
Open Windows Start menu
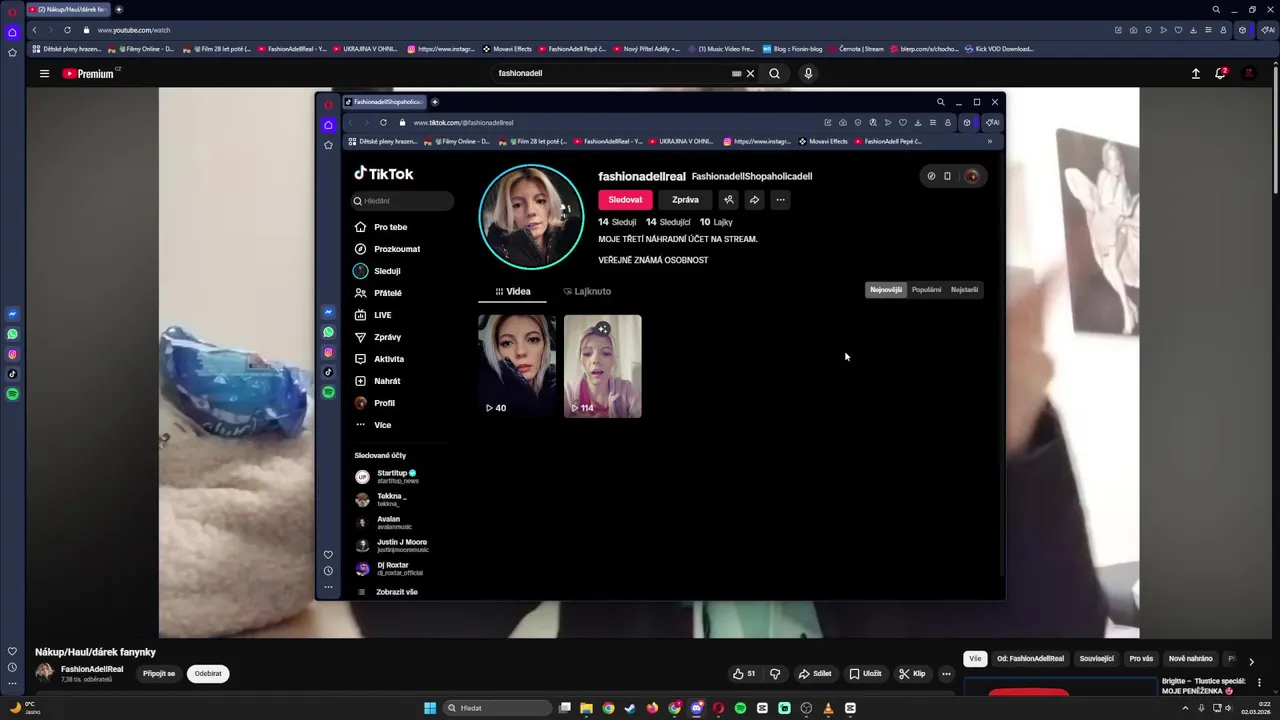pyautogui.click(x=430, y=708)
